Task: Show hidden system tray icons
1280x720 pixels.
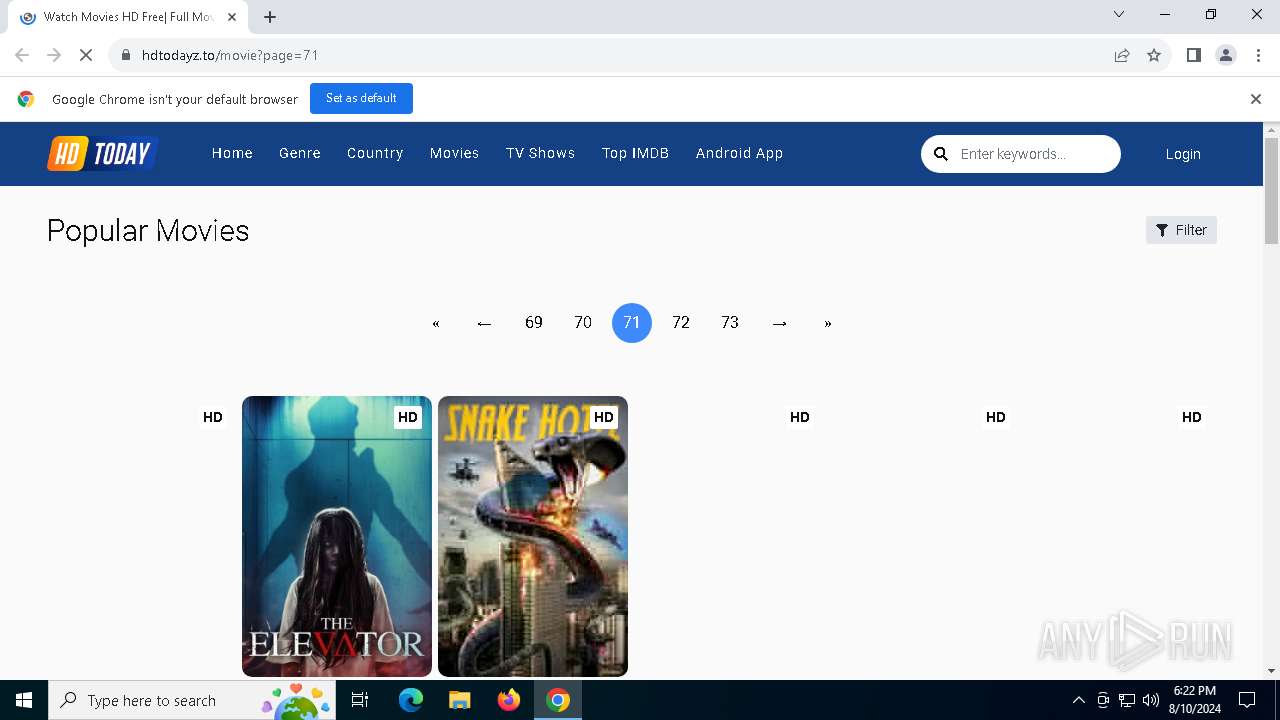Action: pyautogui.click(x=1078, y=700)
